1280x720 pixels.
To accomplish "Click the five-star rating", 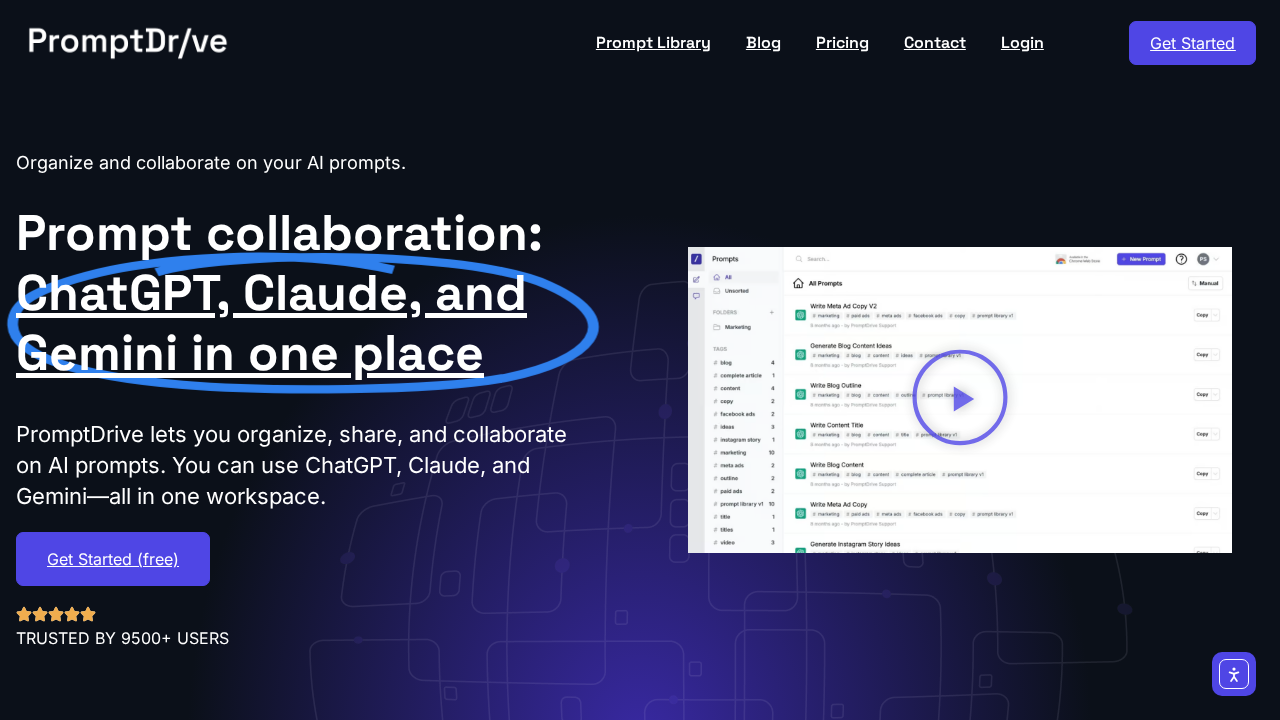I will pyautogui.click(x=56, y=614).
